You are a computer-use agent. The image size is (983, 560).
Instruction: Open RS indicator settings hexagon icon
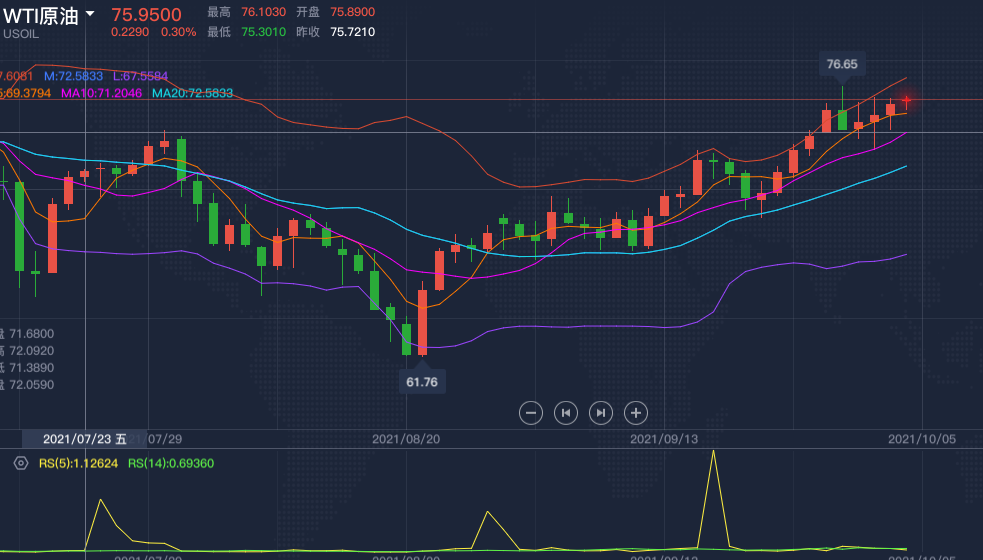[20, 463]
